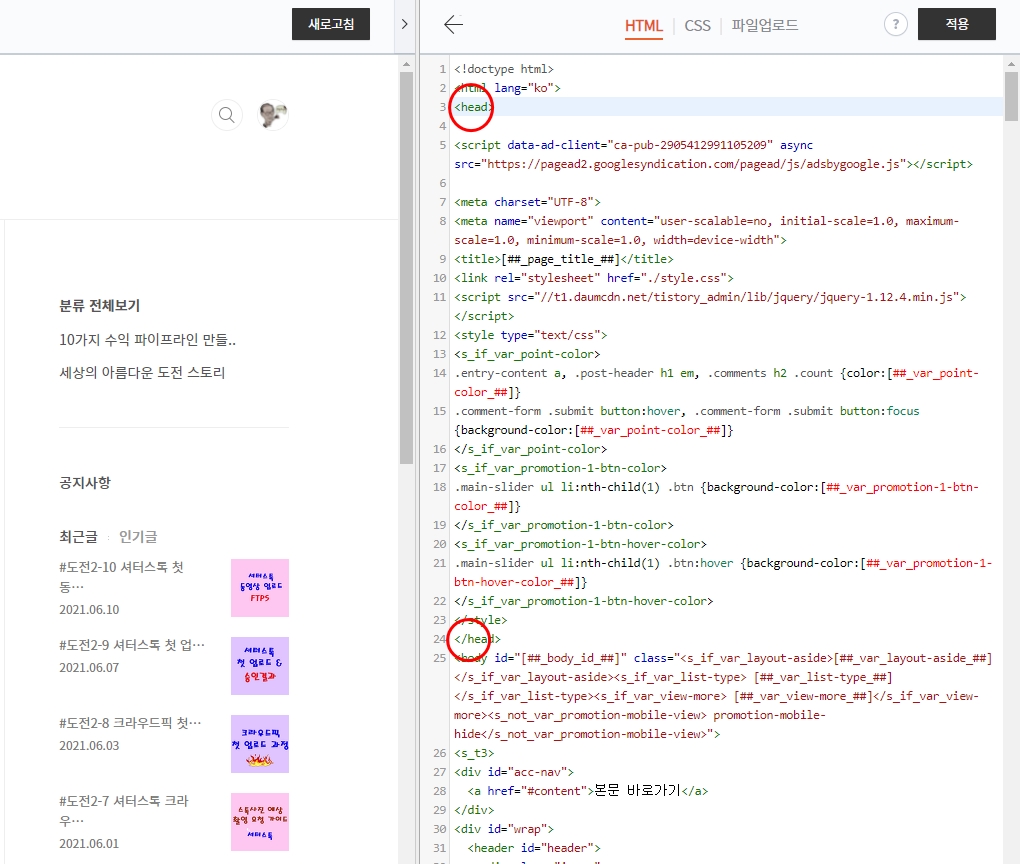Open the CSS tab
Image resolution: width=1020 pixels, height=864 pixels.
(x=697, y=25)
